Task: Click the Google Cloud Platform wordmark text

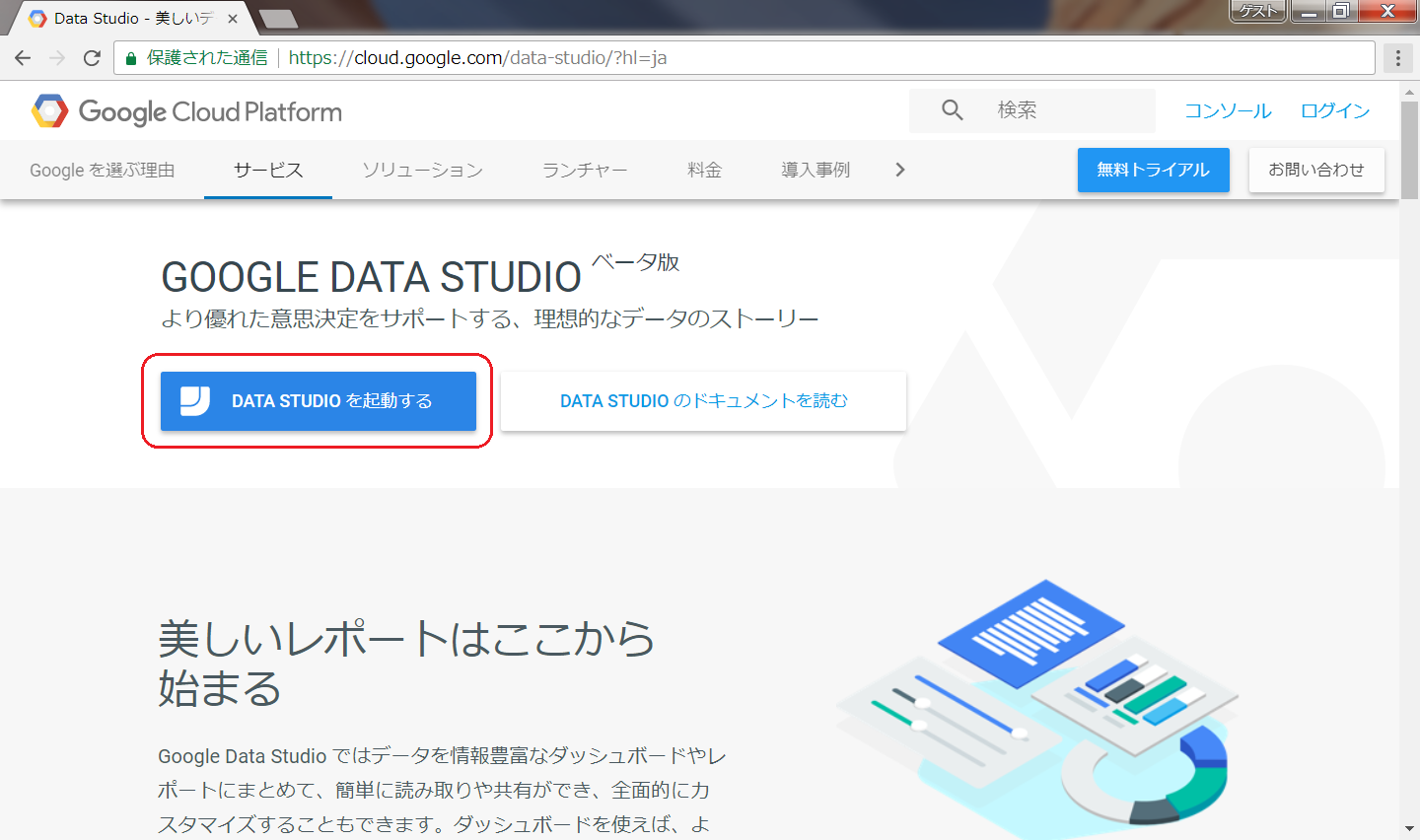Action: [210, 112]
